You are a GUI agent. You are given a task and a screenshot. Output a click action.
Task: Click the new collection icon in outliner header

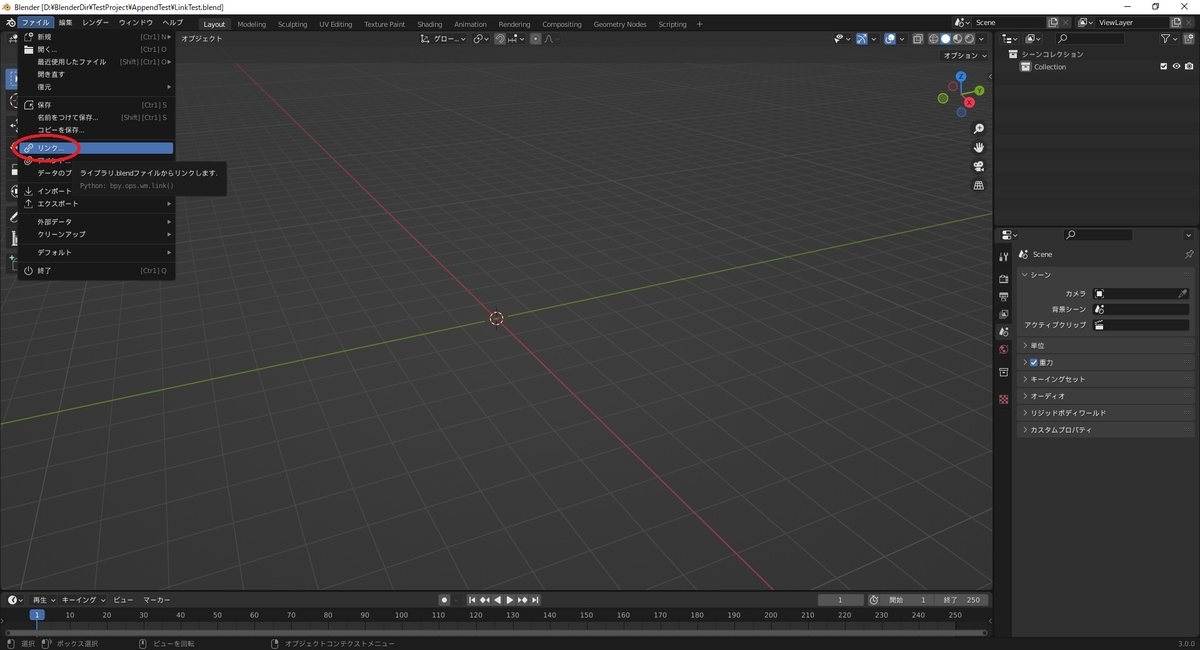click(x=1190, y=39)
